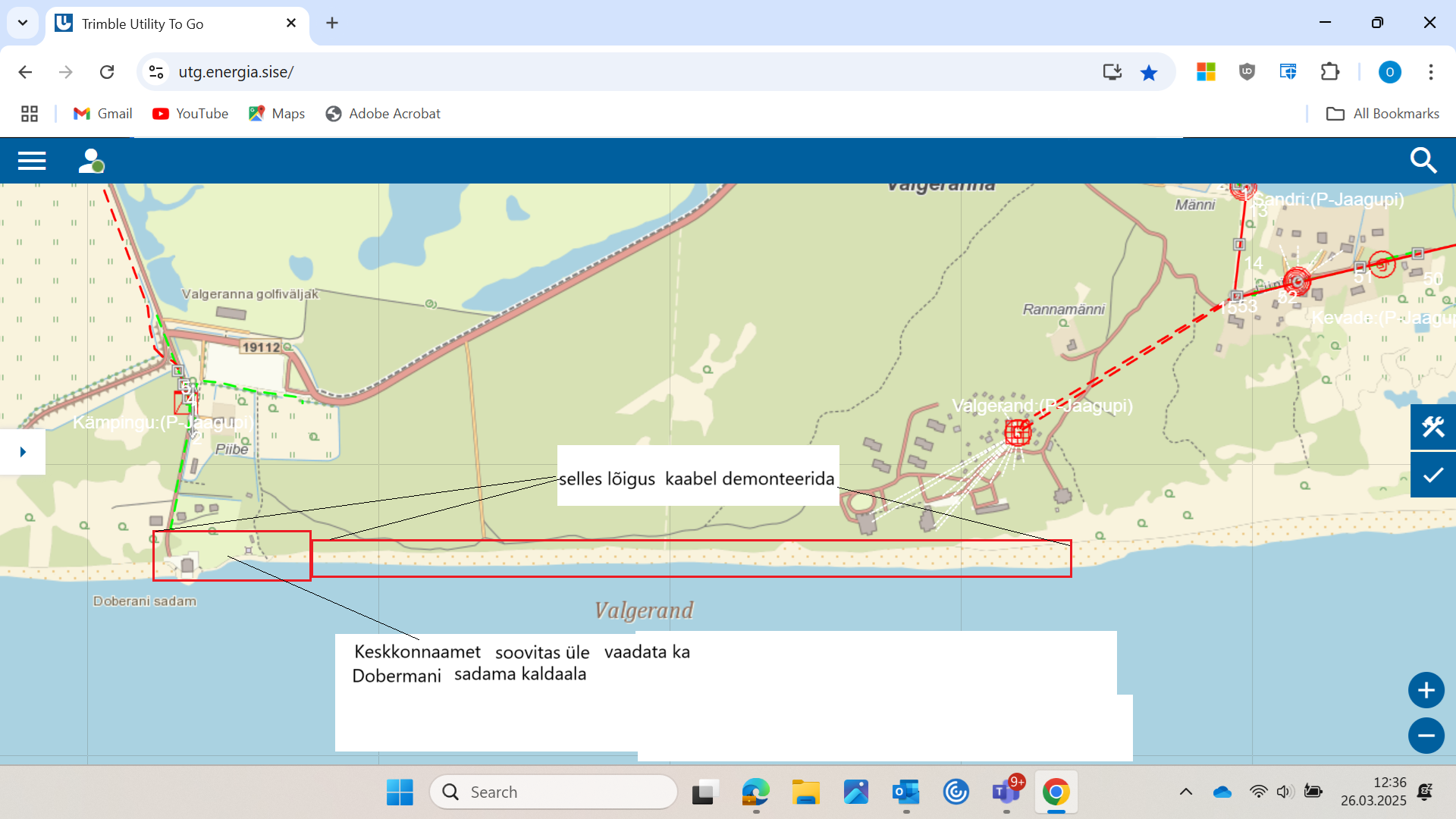Open the YouTube bookmark
This screenshot has width=1456, height=819.
tap(190, 114)
